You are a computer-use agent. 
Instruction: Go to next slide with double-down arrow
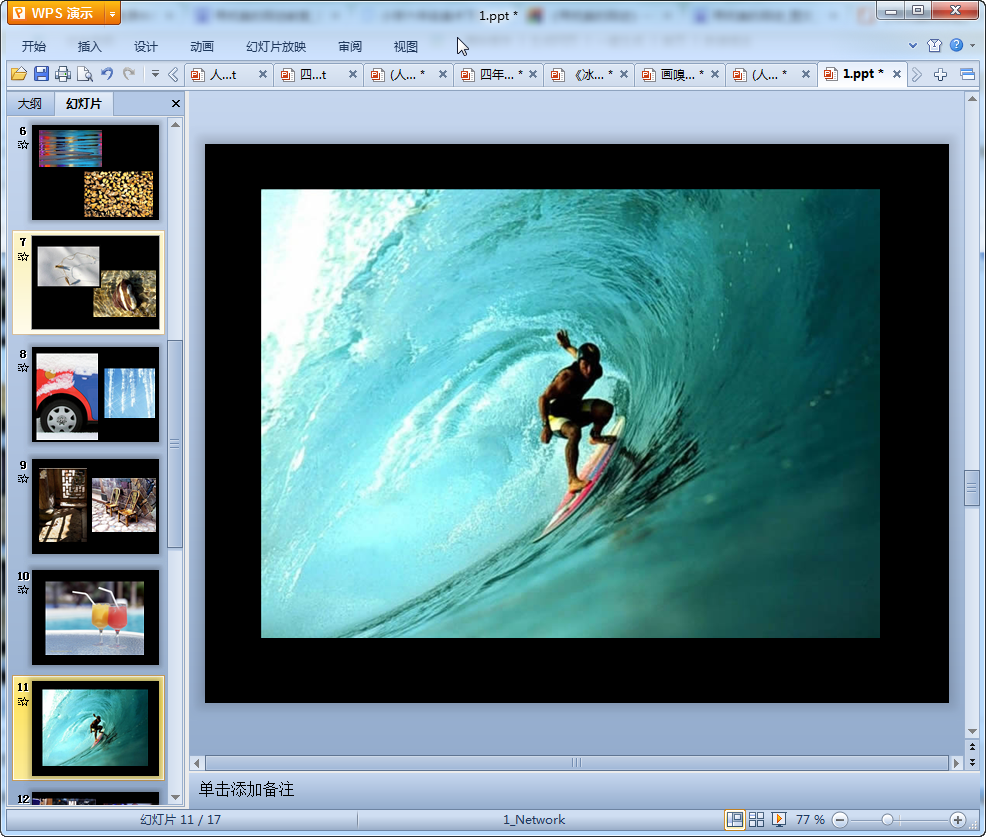click(x=972, y=762)
